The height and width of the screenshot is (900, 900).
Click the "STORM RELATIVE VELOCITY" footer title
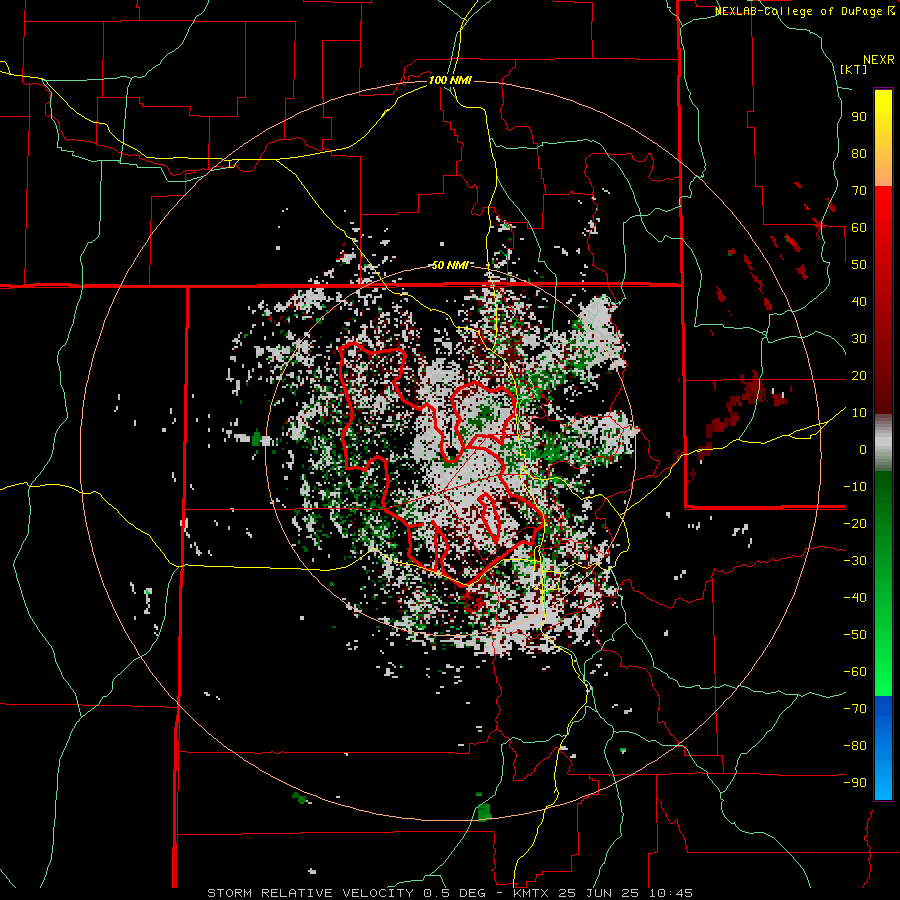click(310, 893)
